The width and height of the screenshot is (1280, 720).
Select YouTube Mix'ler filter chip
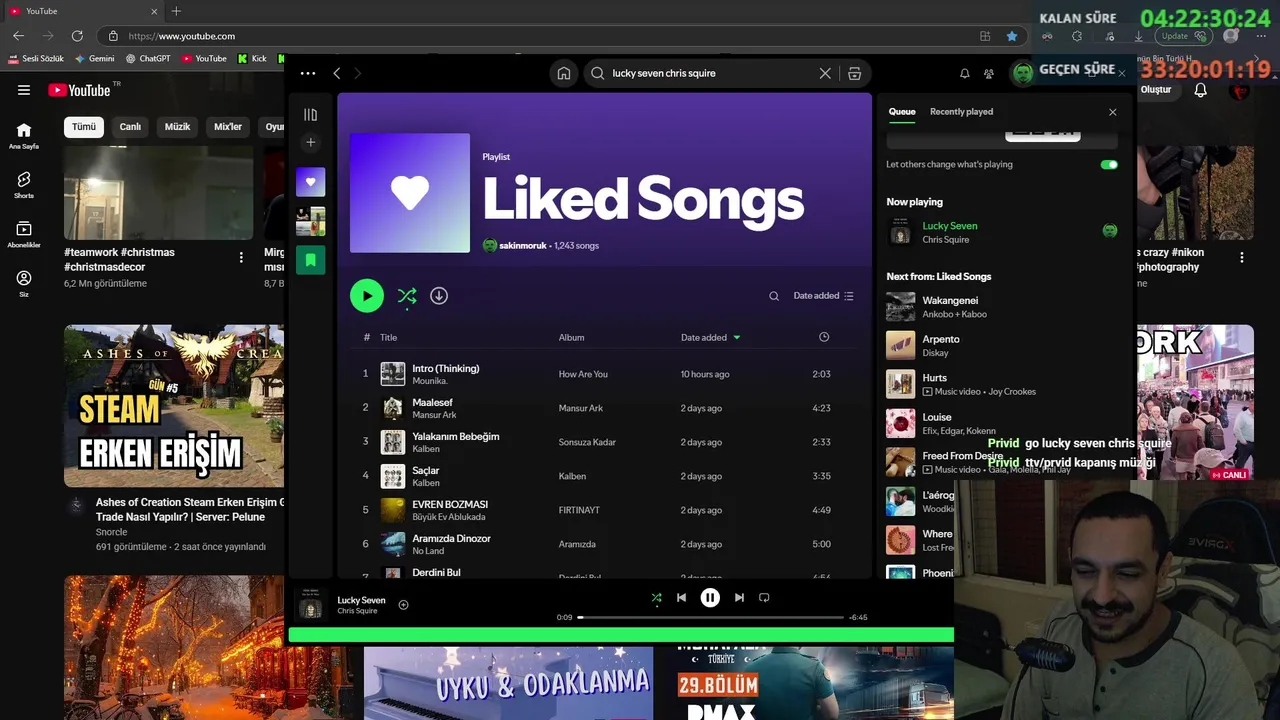pos(228,127)
